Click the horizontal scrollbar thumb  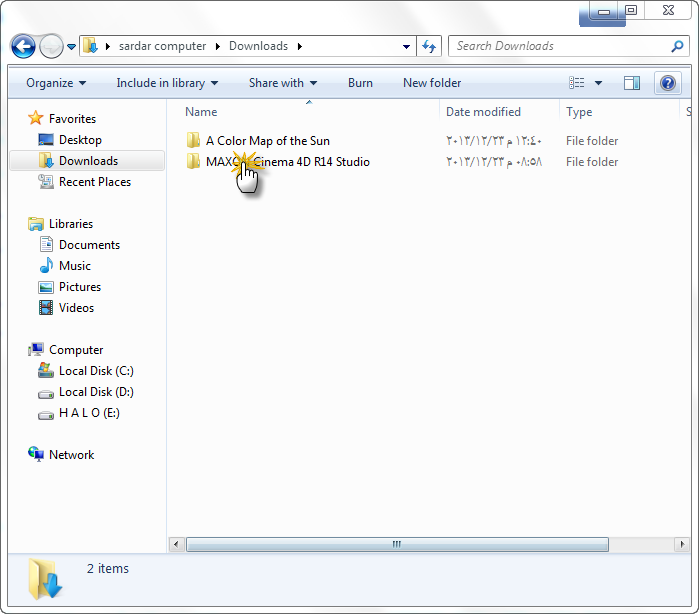point(397,544)
